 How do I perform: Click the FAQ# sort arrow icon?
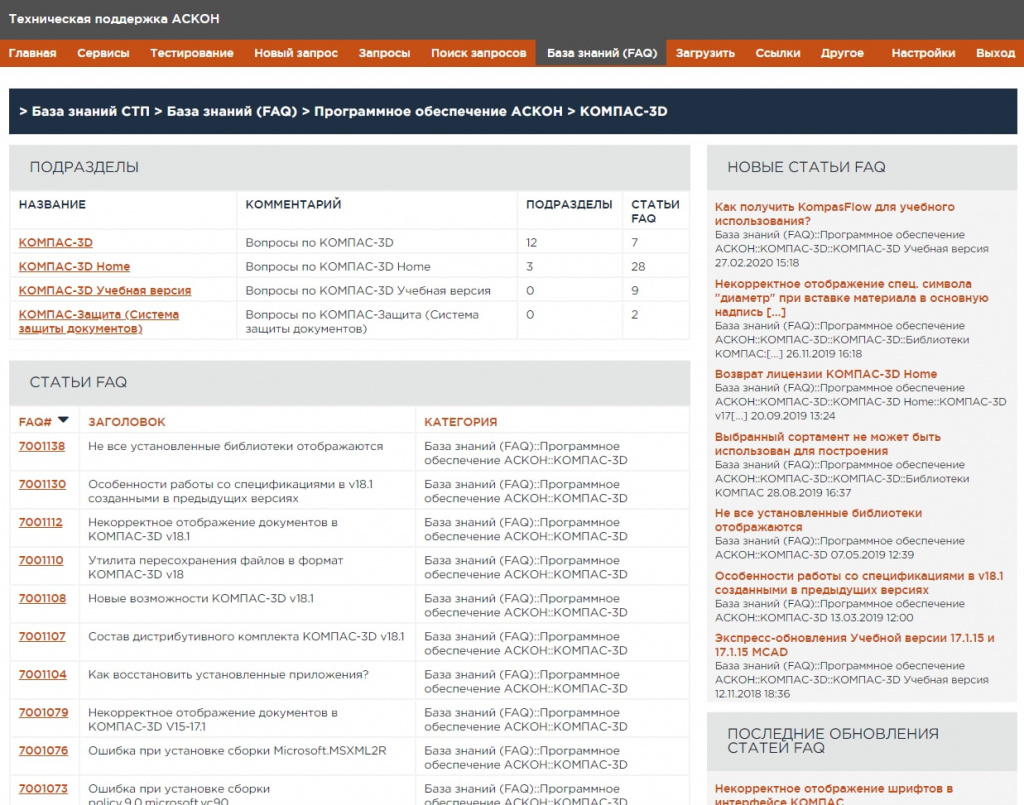64,420
